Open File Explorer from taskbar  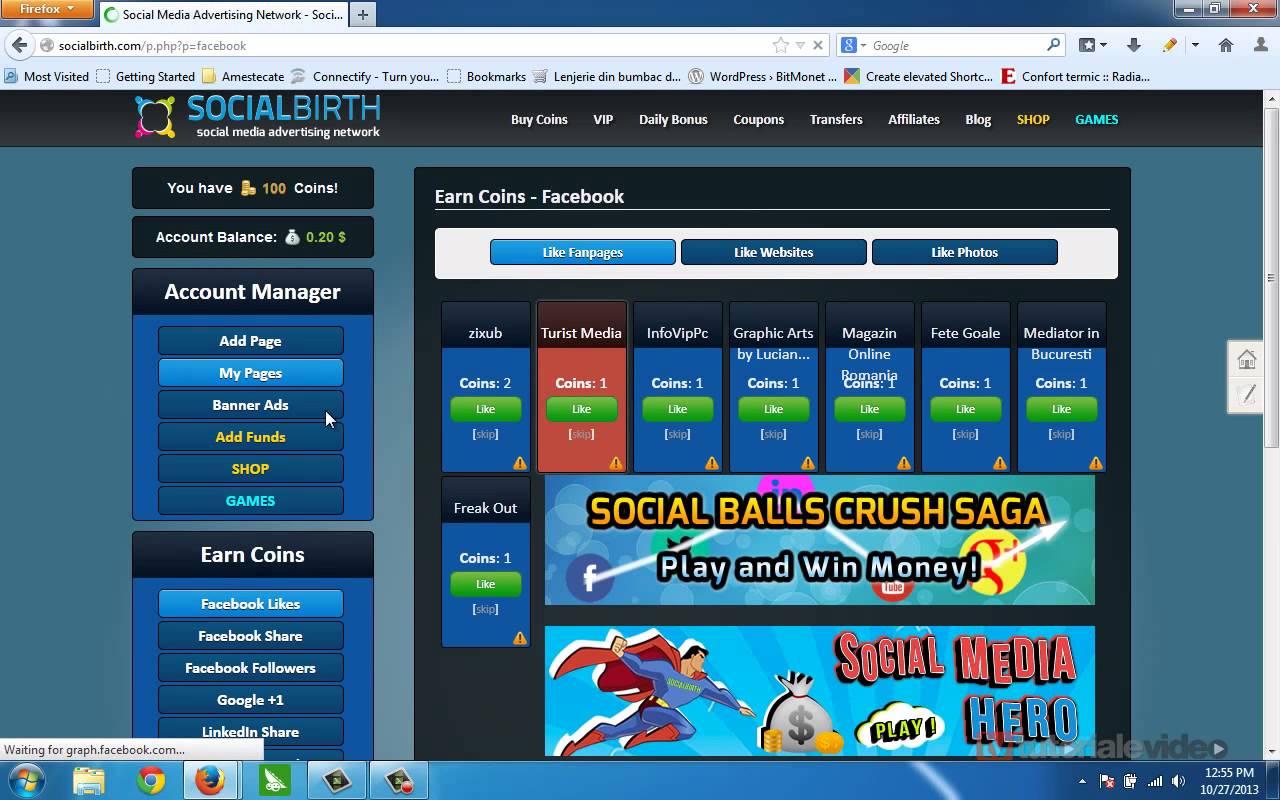(89, 780)
